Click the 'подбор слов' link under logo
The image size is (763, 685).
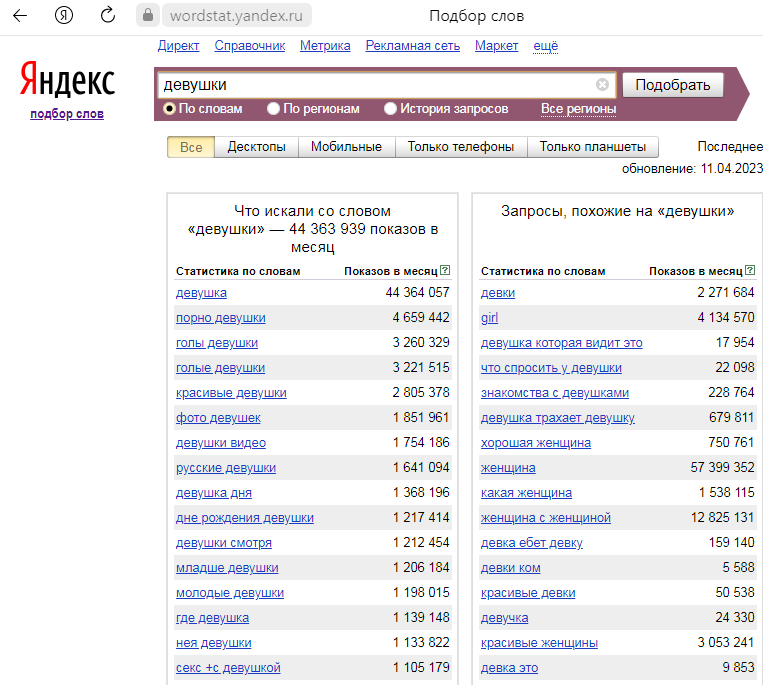[x=67, y=114]
